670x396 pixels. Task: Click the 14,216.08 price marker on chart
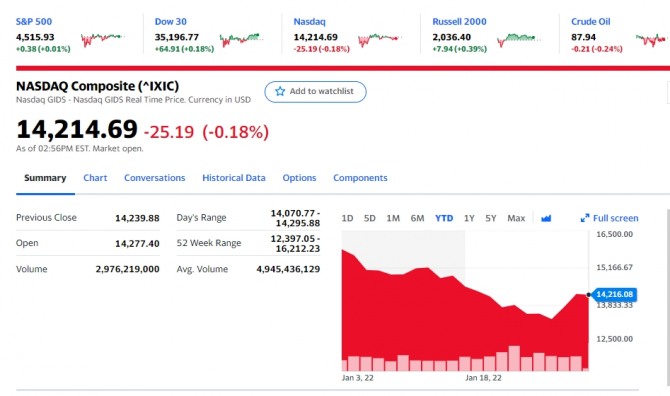click(x=614, y=294)
